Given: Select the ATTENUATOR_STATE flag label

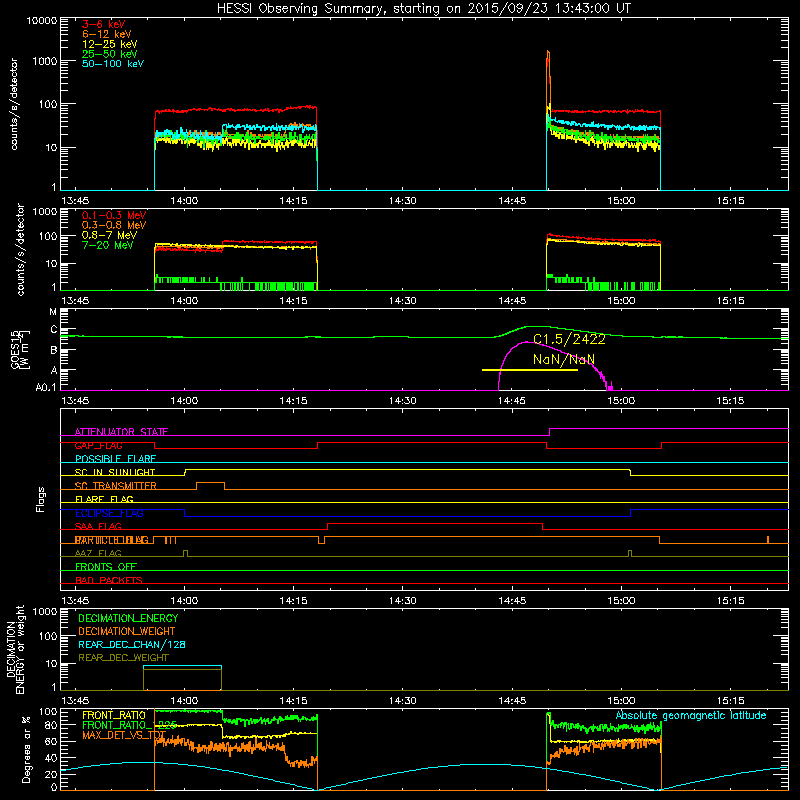Looking at the screenshot, I should pos(121,432).
